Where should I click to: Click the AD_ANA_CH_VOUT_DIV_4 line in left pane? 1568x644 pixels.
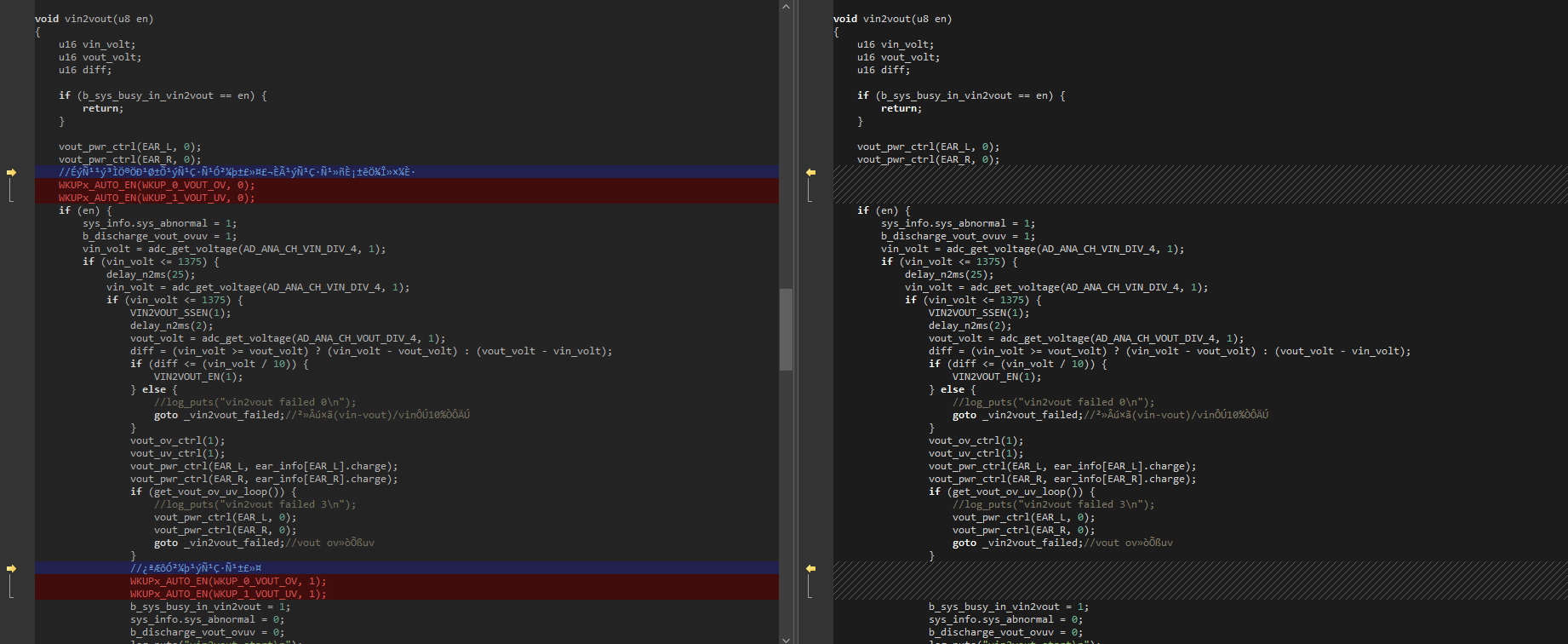click(x=288, y=338)
